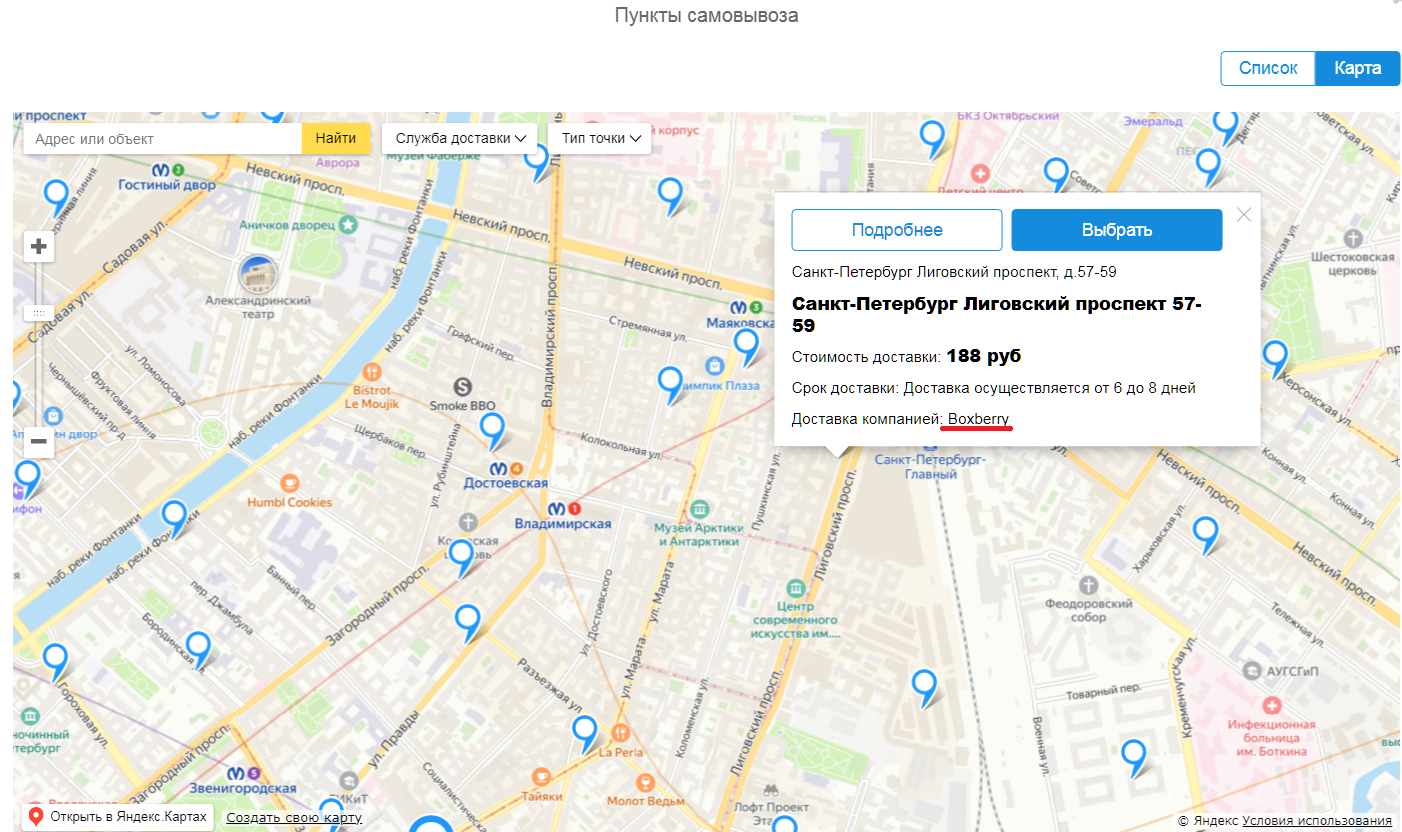Select pickup pin near БКЗ Октябрьский
This screenshot has width=1402, height=832.
(933, 139)
